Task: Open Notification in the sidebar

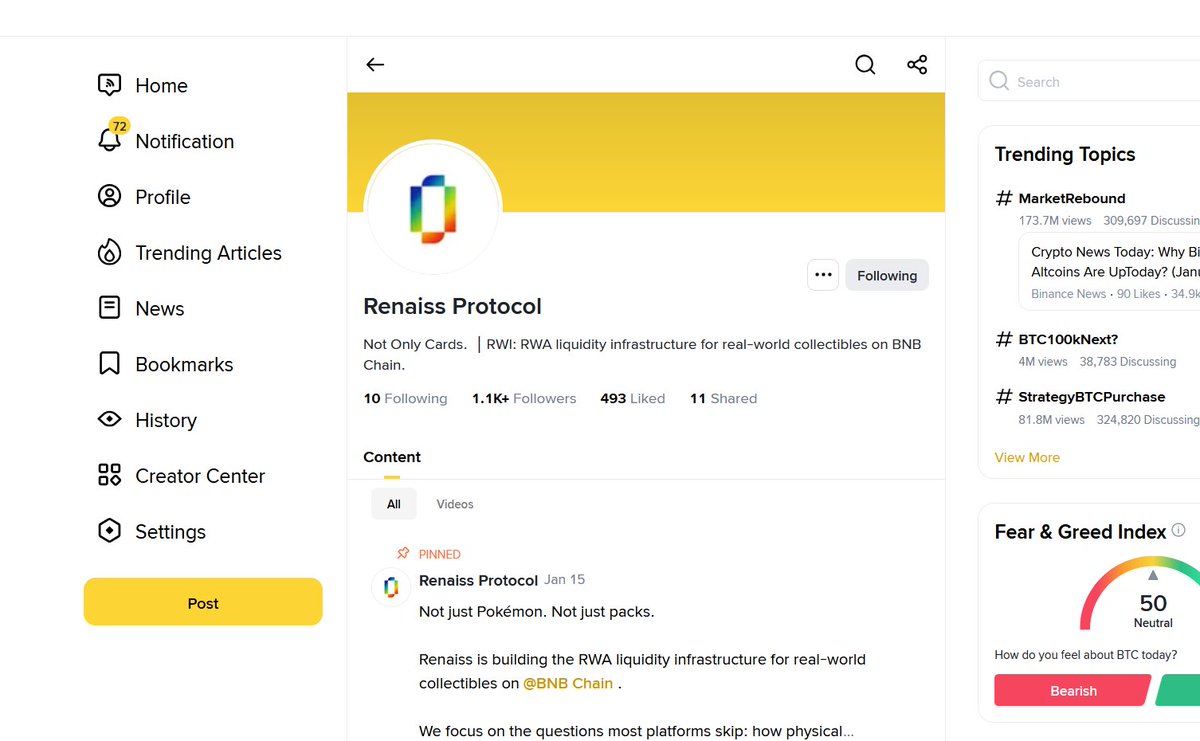Action: point(184,142)
